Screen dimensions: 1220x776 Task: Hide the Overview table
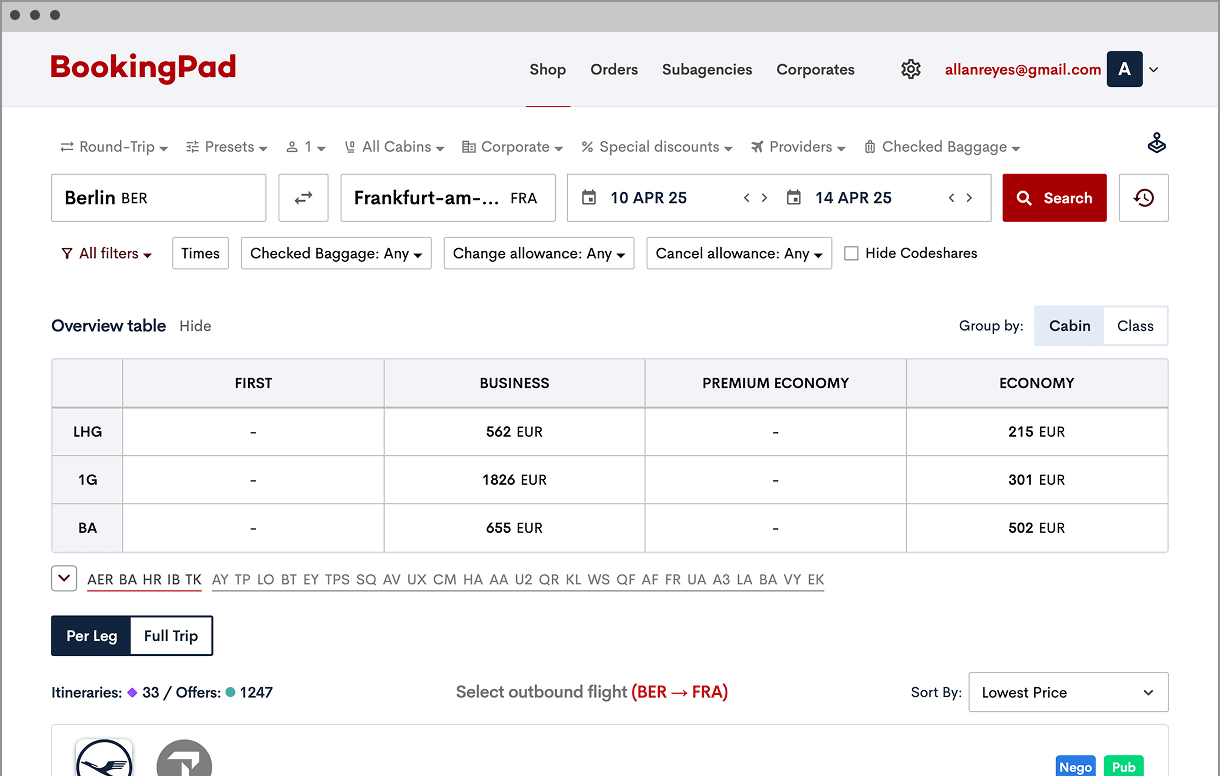click(x=195, y=326)
